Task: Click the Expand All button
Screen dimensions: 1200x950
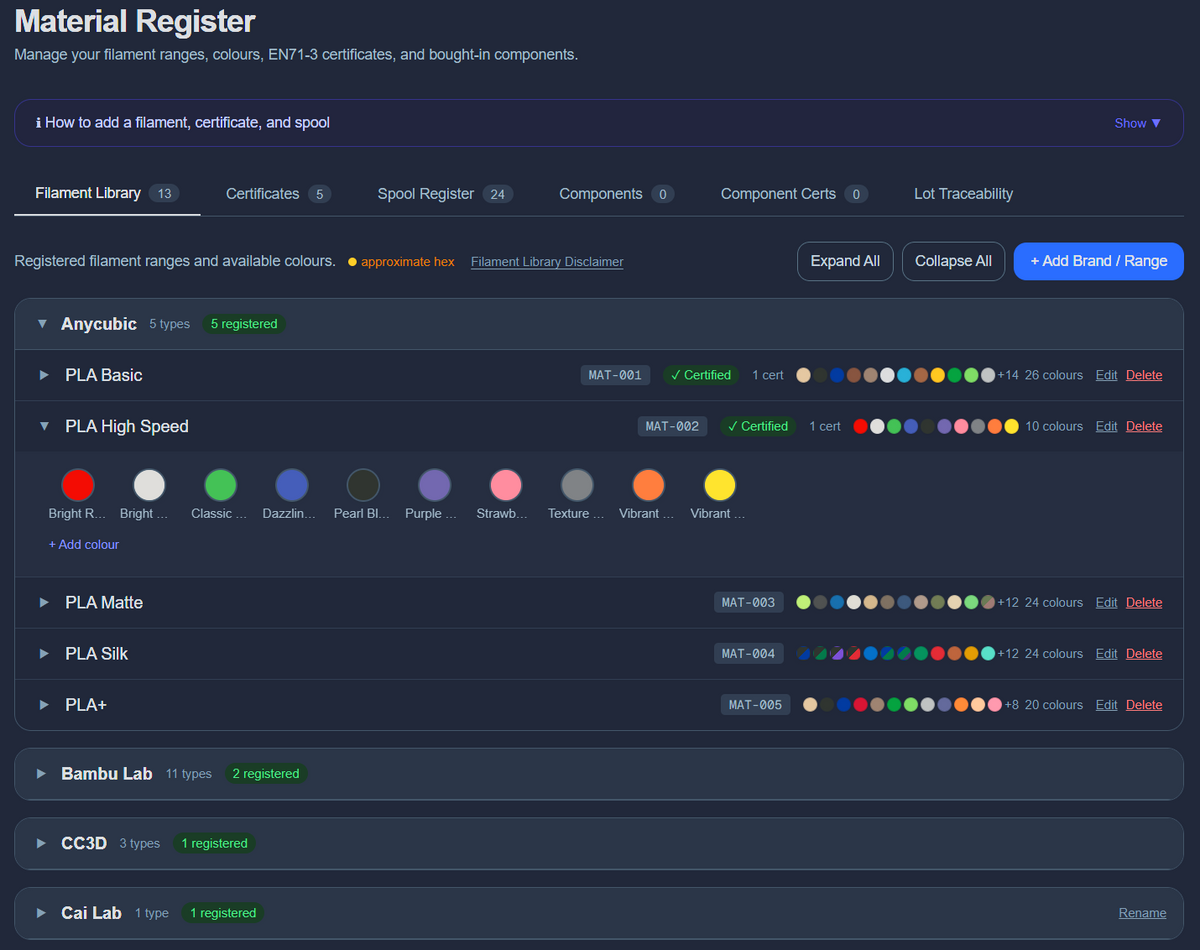Action: pos(845,261)
